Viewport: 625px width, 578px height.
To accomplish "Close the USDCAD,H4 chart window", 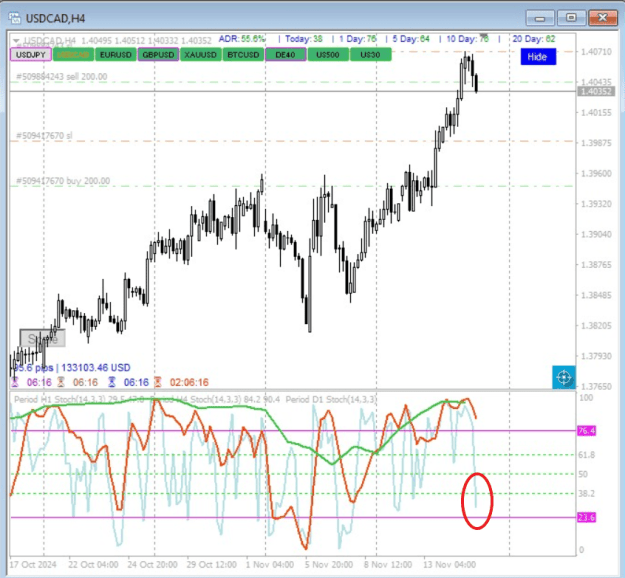I will 603,18.
